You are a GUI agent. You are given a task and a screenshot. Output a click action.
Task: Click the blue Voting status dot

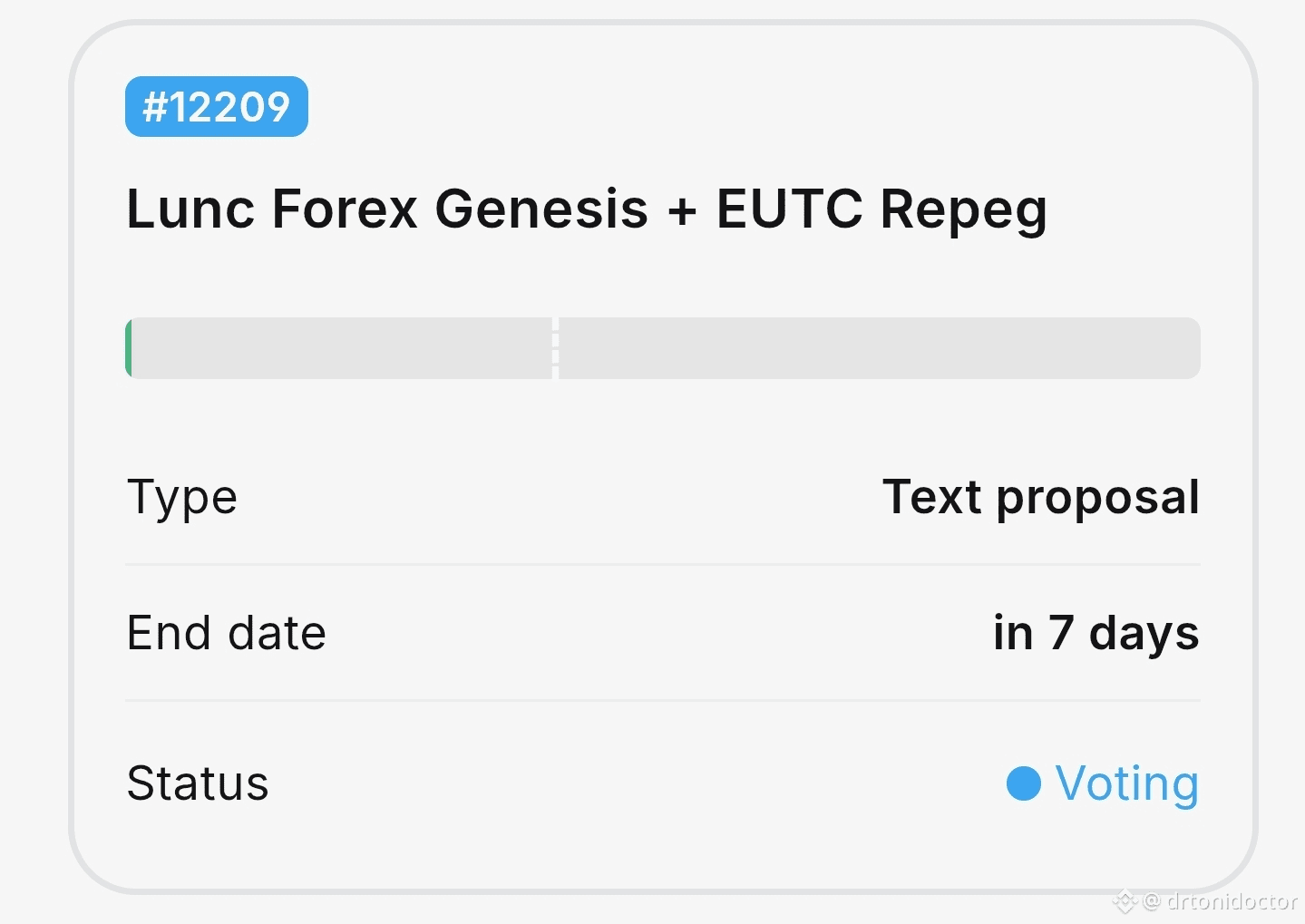pos(1024,783)
